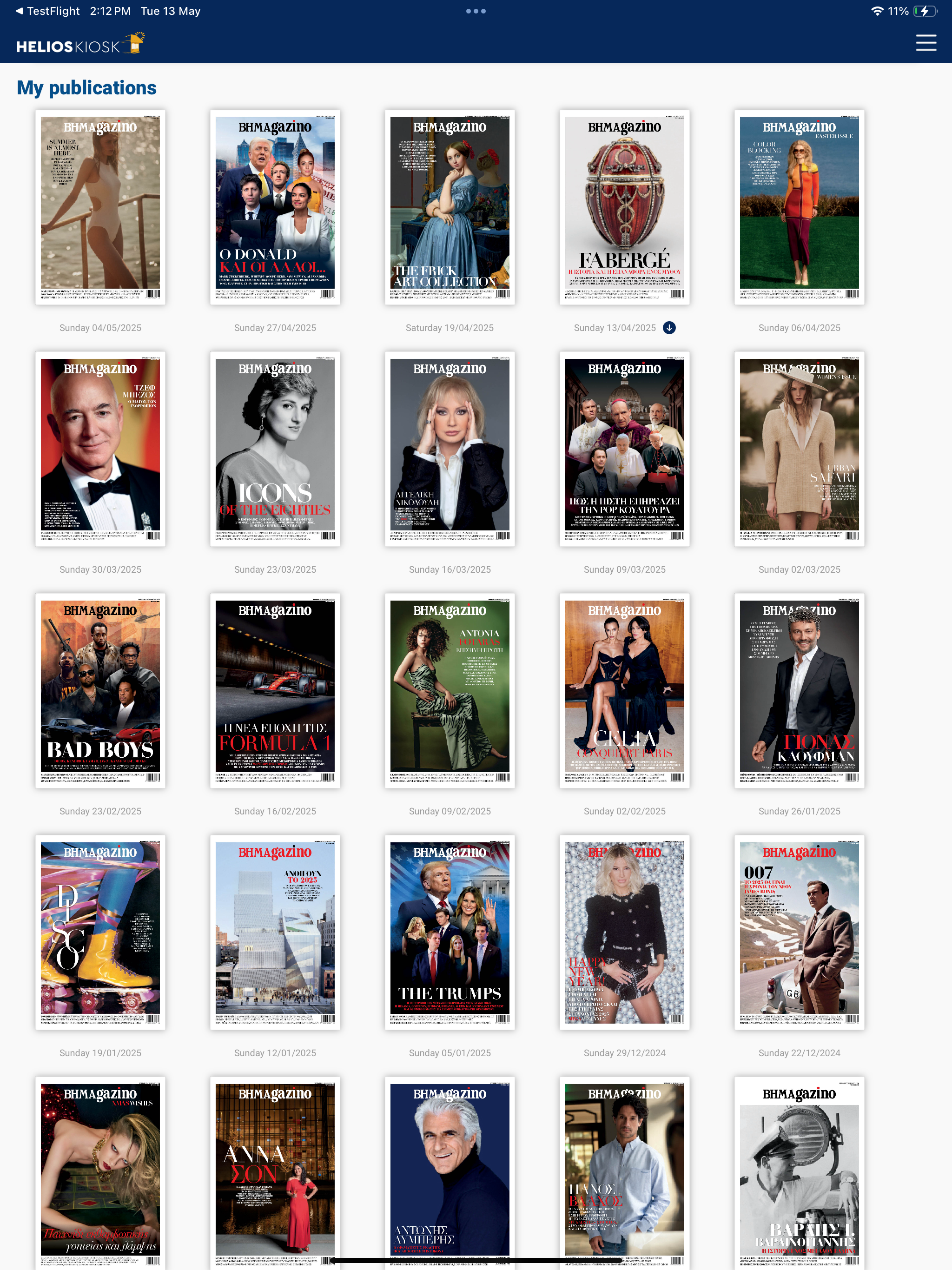Viewport: 952px width, 1270px height.
Task: Tap the home indicator bar
Action: pyautogui.click(x=476, y=1261)
